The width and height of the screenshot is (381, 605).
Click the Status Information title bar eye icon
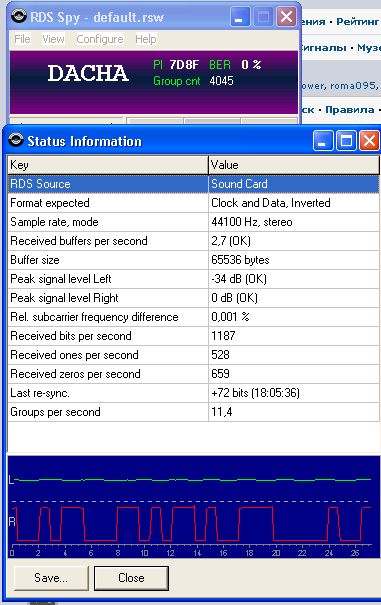pyautogui.click(x=16, y=140)
